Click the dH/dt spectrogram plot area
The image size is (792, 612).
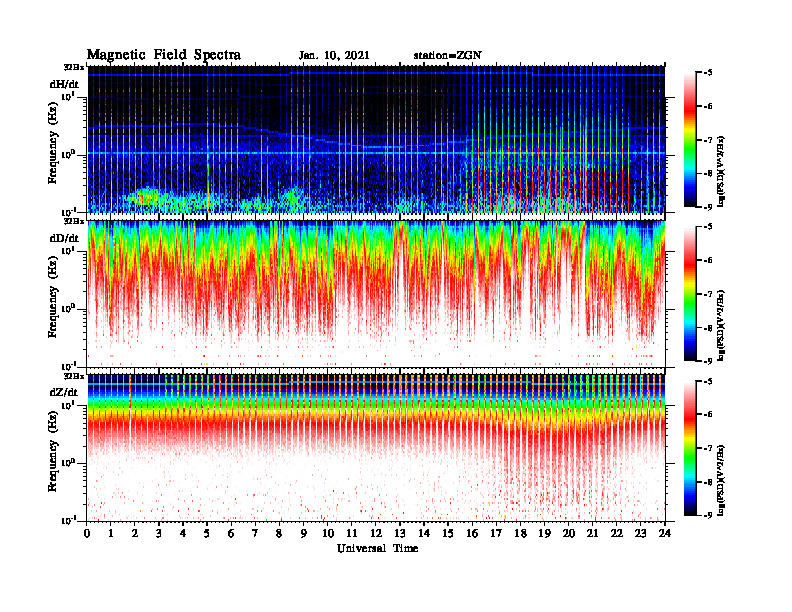pos(376,139)
